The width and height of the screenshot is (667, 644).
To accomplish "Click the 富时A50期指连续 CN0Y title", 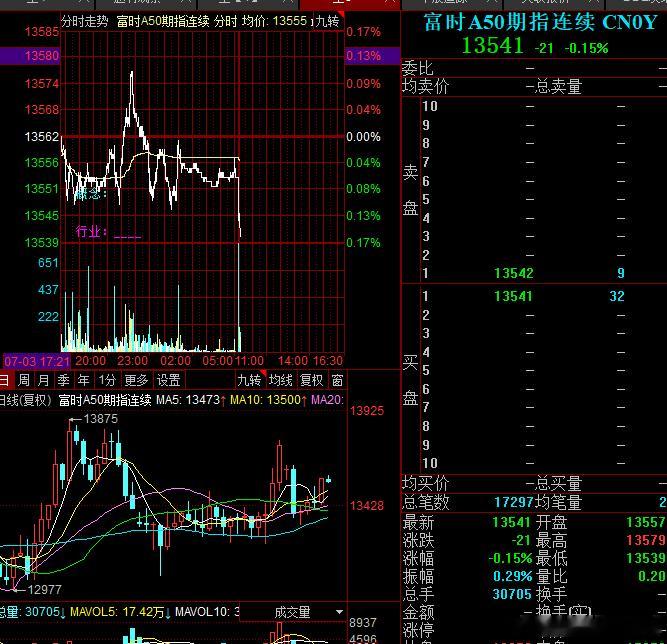I will 541,22.
